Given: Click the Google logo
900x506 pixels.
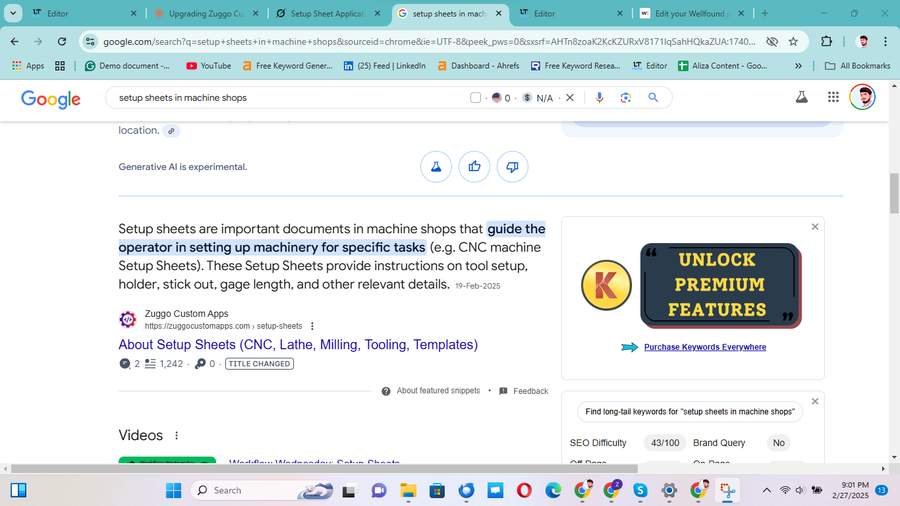Looking at the screenshot, I should [x=51, y=99].
